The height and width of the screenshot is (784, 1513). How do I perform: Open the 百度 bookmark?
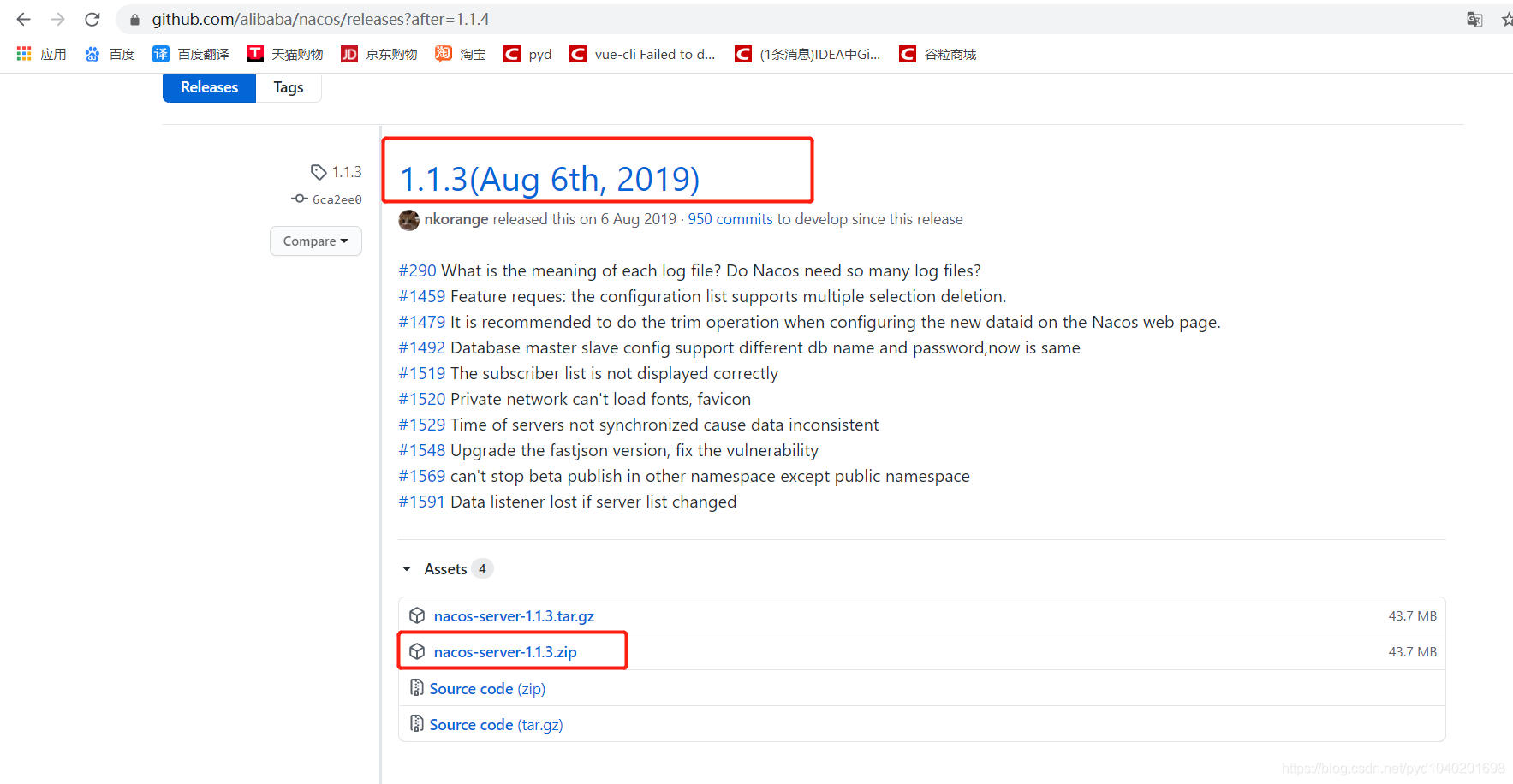pos(110,54)
